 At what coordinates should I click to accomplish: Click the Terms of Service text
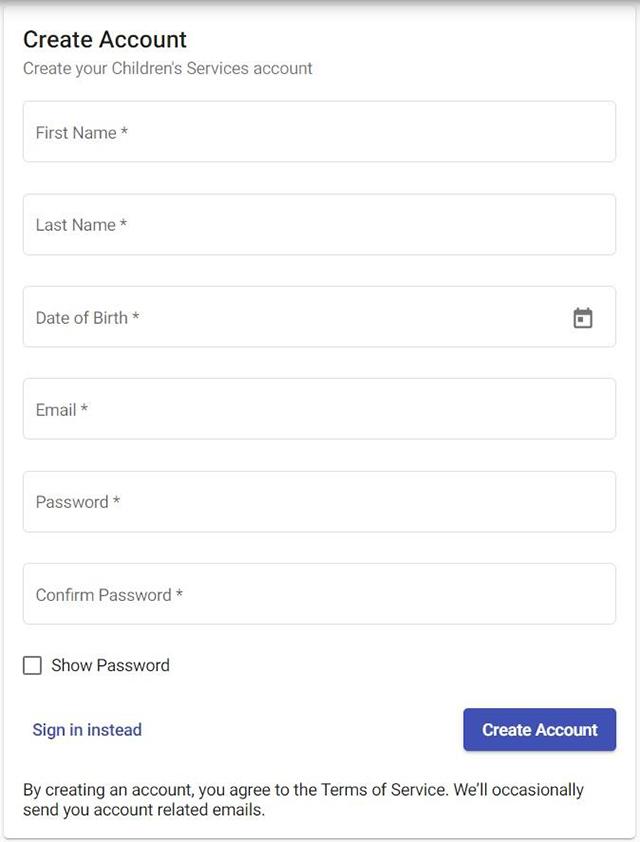[x=383, y=790]
